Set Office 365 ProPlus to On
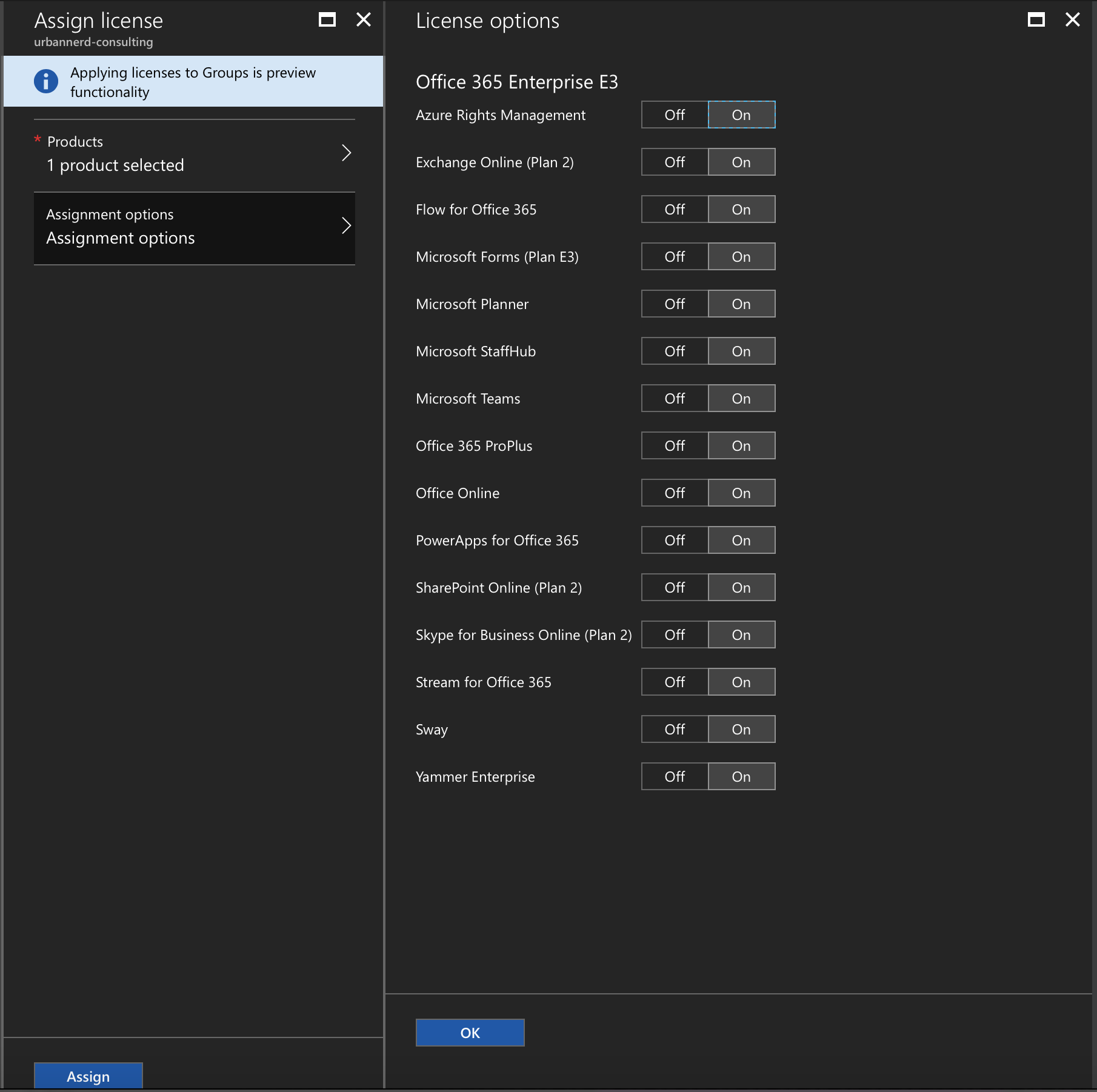Image resolution: width=1097 pixels, height=1092 pixels. (741, 445)
